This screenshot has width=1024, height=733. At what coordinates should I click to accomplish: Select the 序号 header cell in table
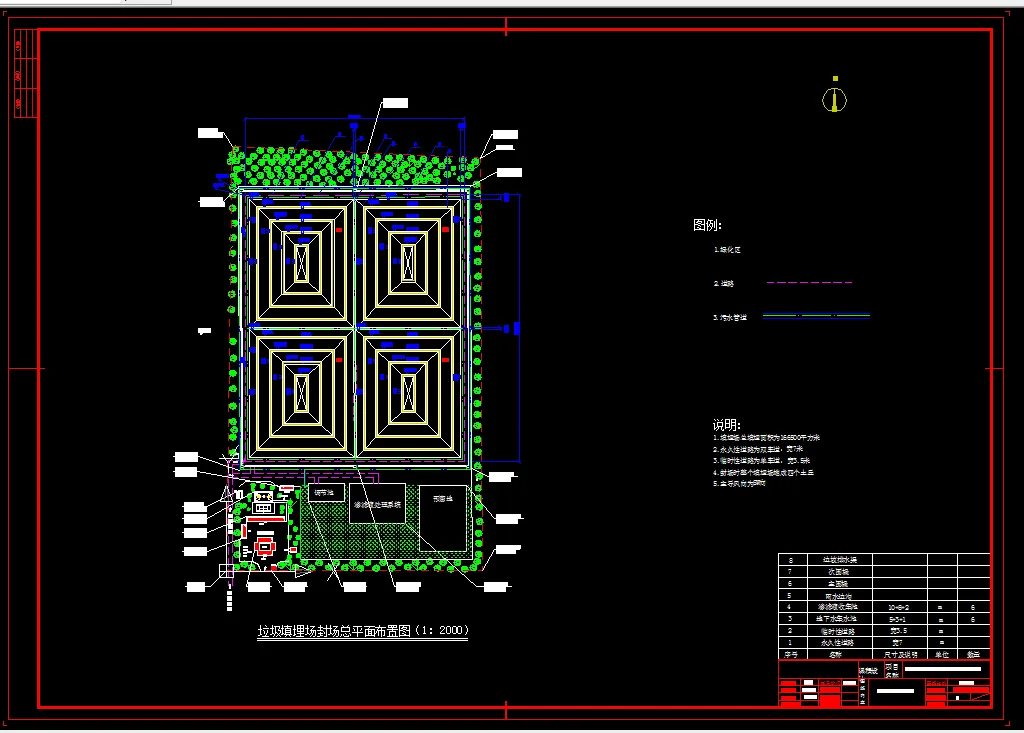tap(792, 655)
